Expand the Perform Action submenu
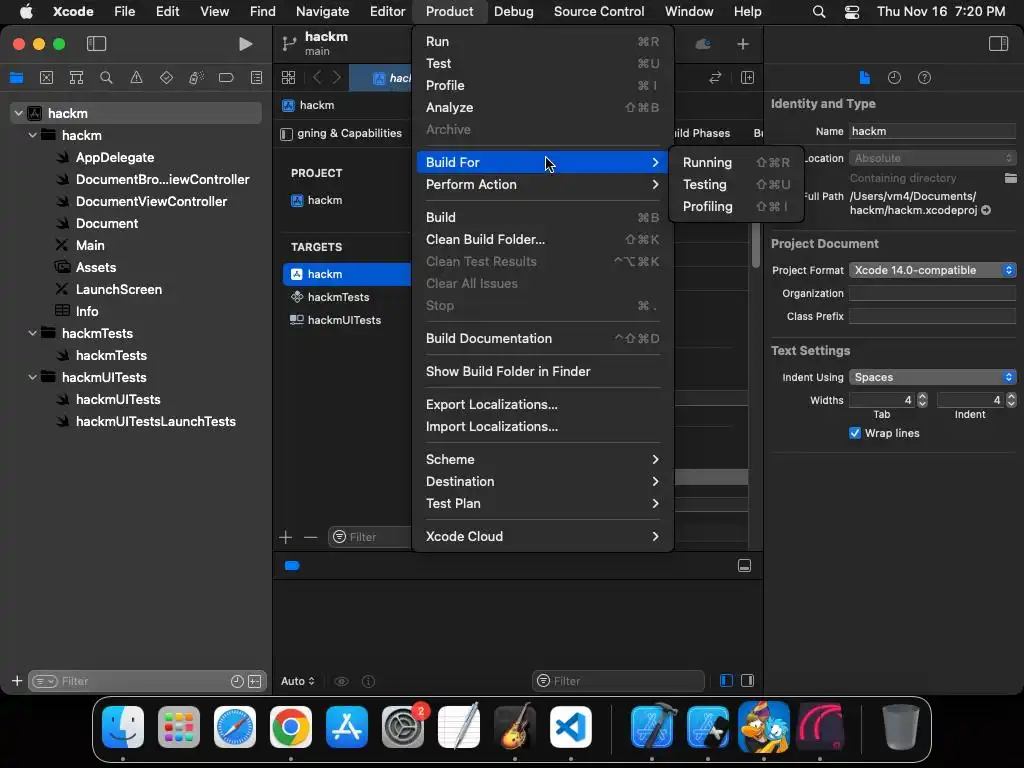The image size is (1024, 768). point(541,185)
